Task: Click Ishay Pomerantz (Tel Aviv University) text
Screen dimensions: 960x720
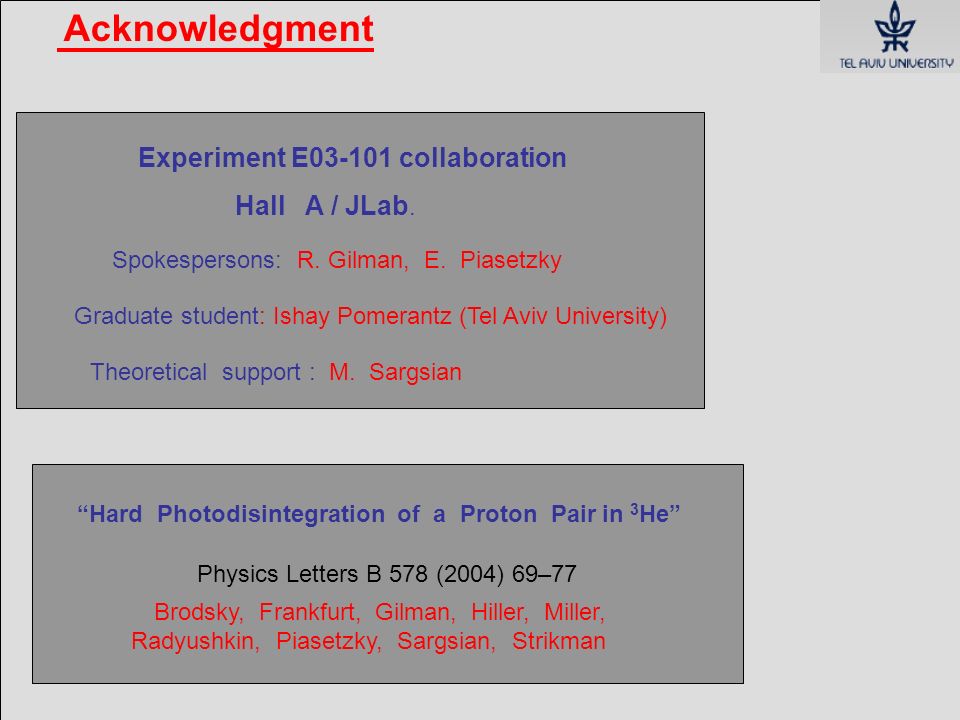Action: coord(470,316)
